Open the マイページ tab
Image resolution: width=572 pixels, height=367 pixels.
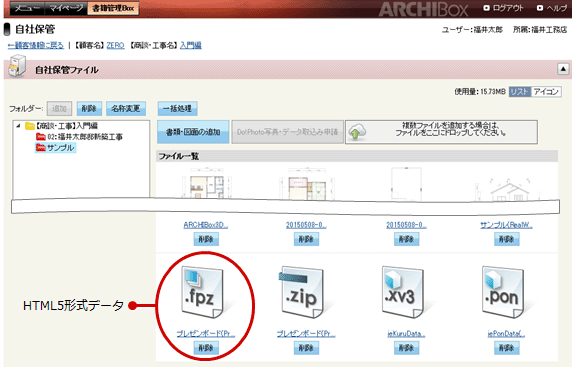[66, 8]
